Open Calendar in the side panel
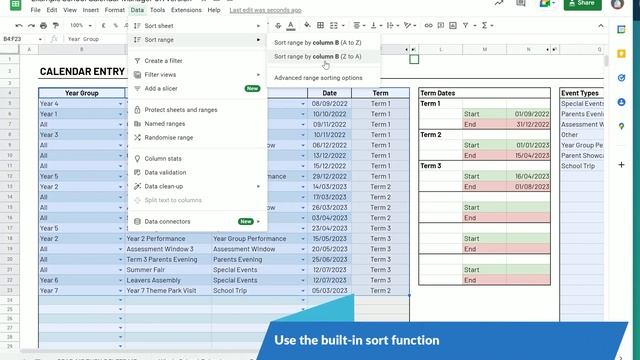Viewport: 640px width, 360px height. pyautogui.click(x=621, y=30)
